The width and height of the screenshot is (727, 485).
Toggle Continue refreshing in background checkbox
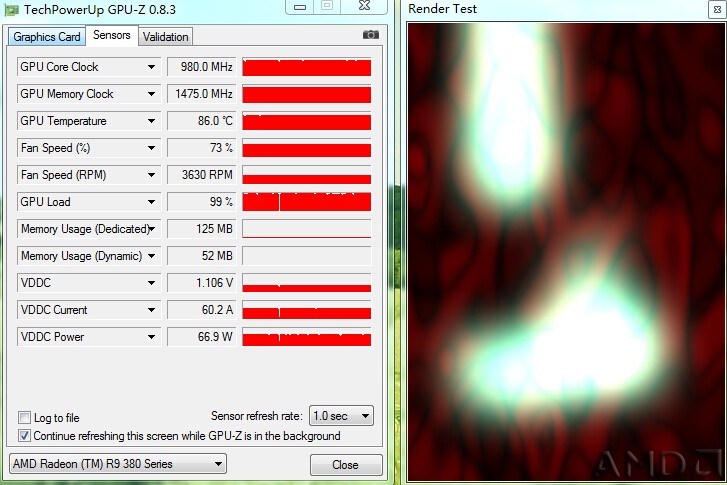click(25, 435)
